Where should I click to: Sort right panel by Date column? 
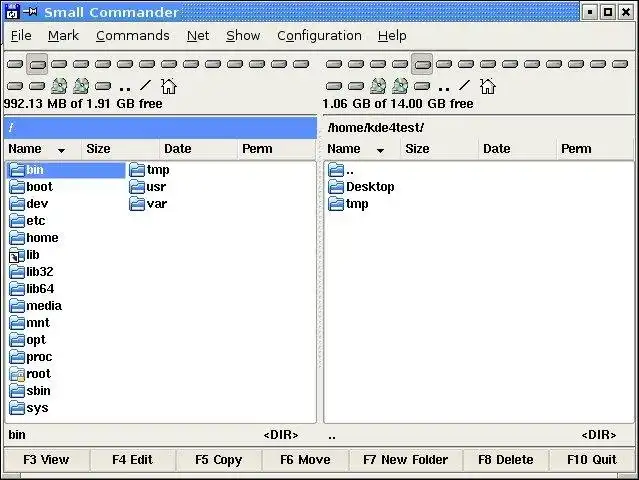pos(517,149)
